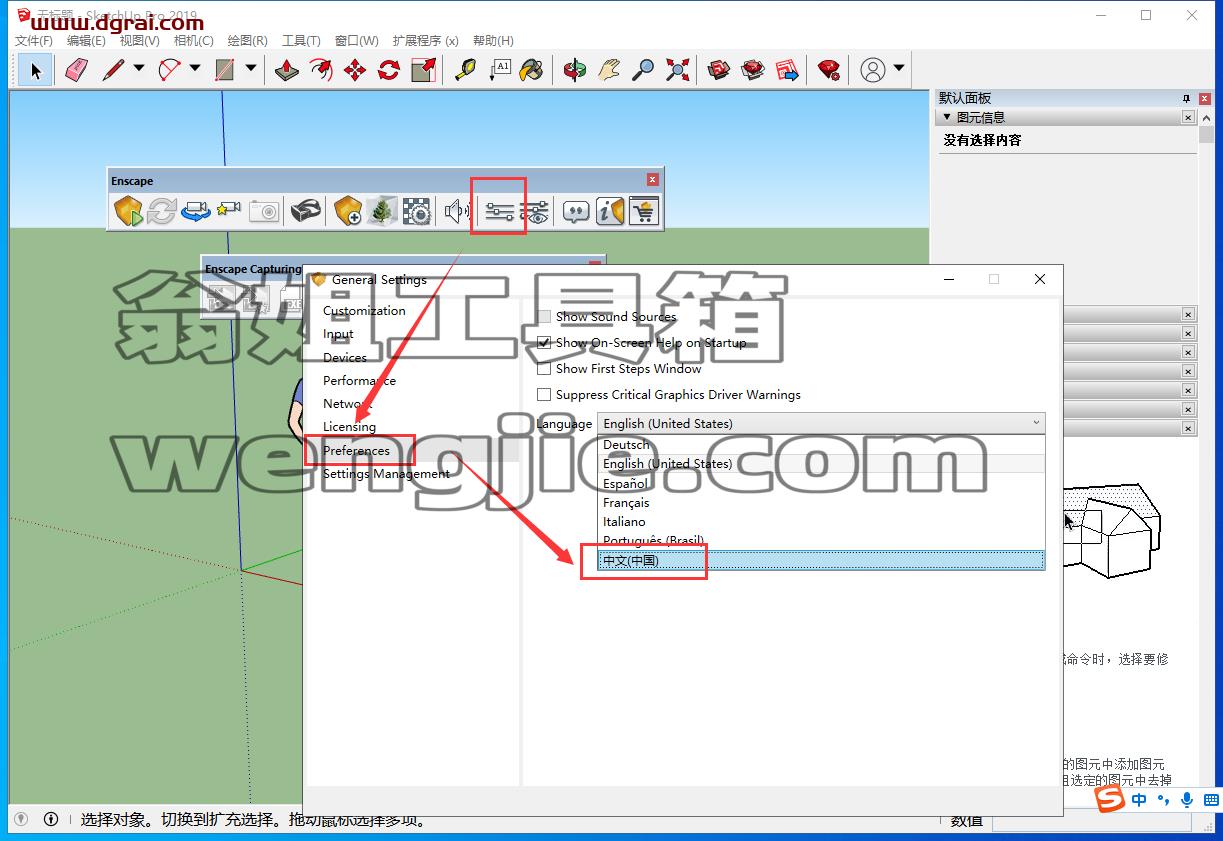This screenshot has height=841, width=1223.
Task: Expand the shape tool dropdown arrow
Action: tap(251, 69)
